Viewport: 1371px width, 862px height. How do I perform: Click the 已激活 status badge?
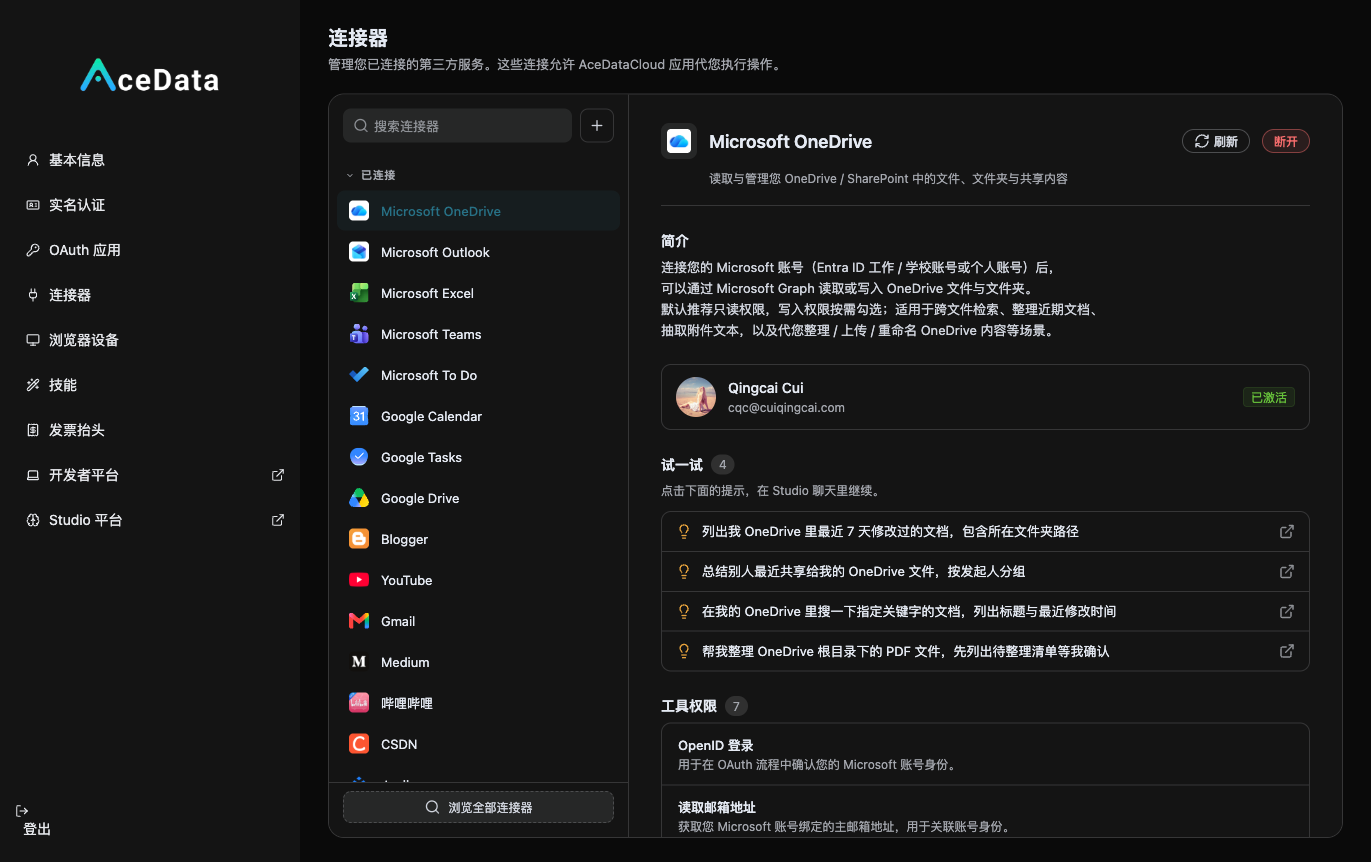[x=1269, y=397]
